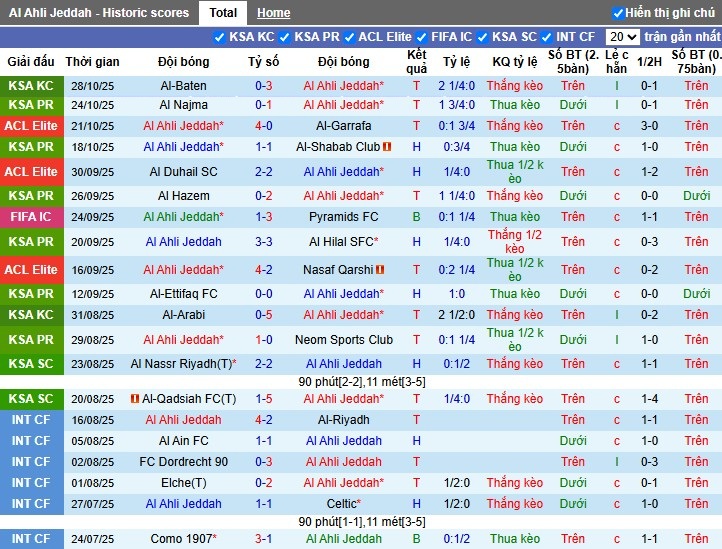
Task: Click the Celtic team name
Action: click(x=343, y=504)
